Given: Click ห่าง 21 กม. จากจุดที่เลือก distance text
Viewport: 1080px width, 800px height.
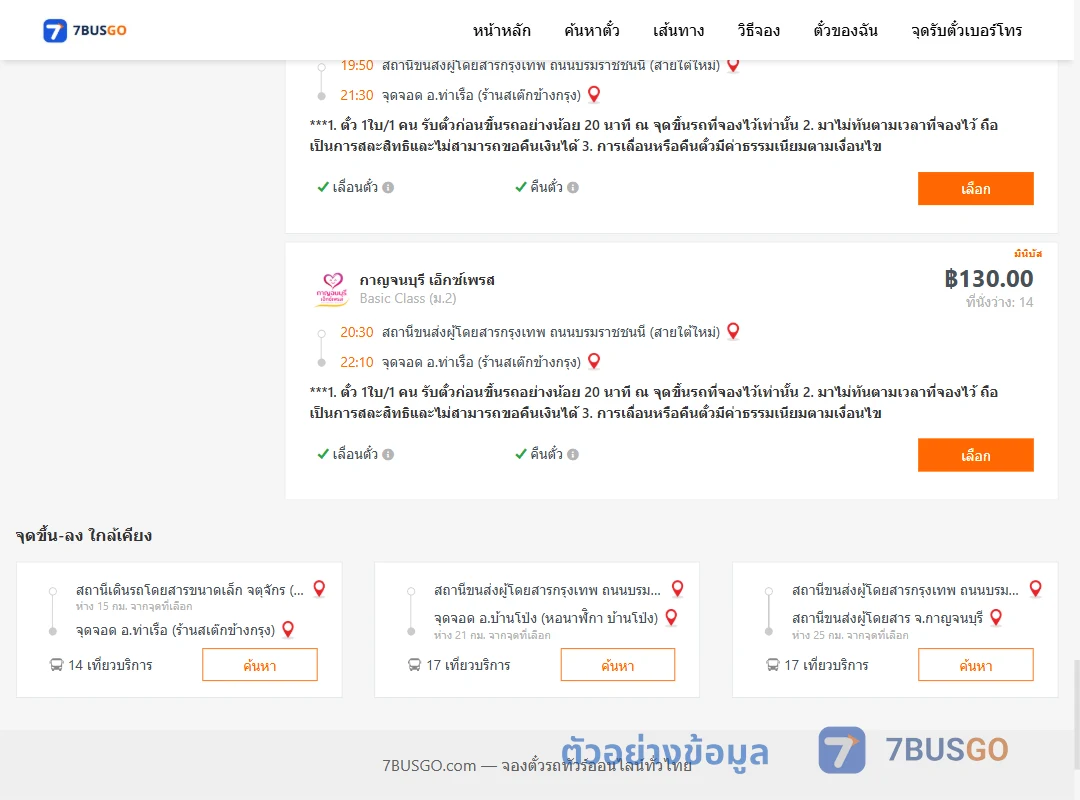Looking at the screenshot, I should 492,635.
